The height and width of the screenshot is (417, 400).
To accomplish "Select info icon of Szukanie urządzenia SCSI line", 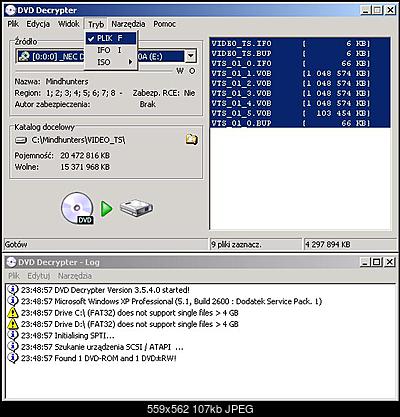I will coord(13,347).
